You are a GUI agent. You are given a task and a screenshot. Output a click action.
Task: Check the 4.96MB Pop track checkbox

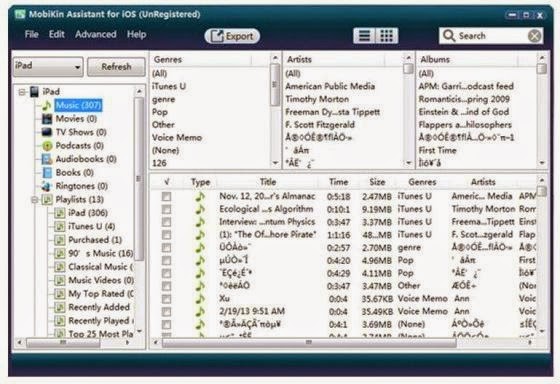coord(166,261)
